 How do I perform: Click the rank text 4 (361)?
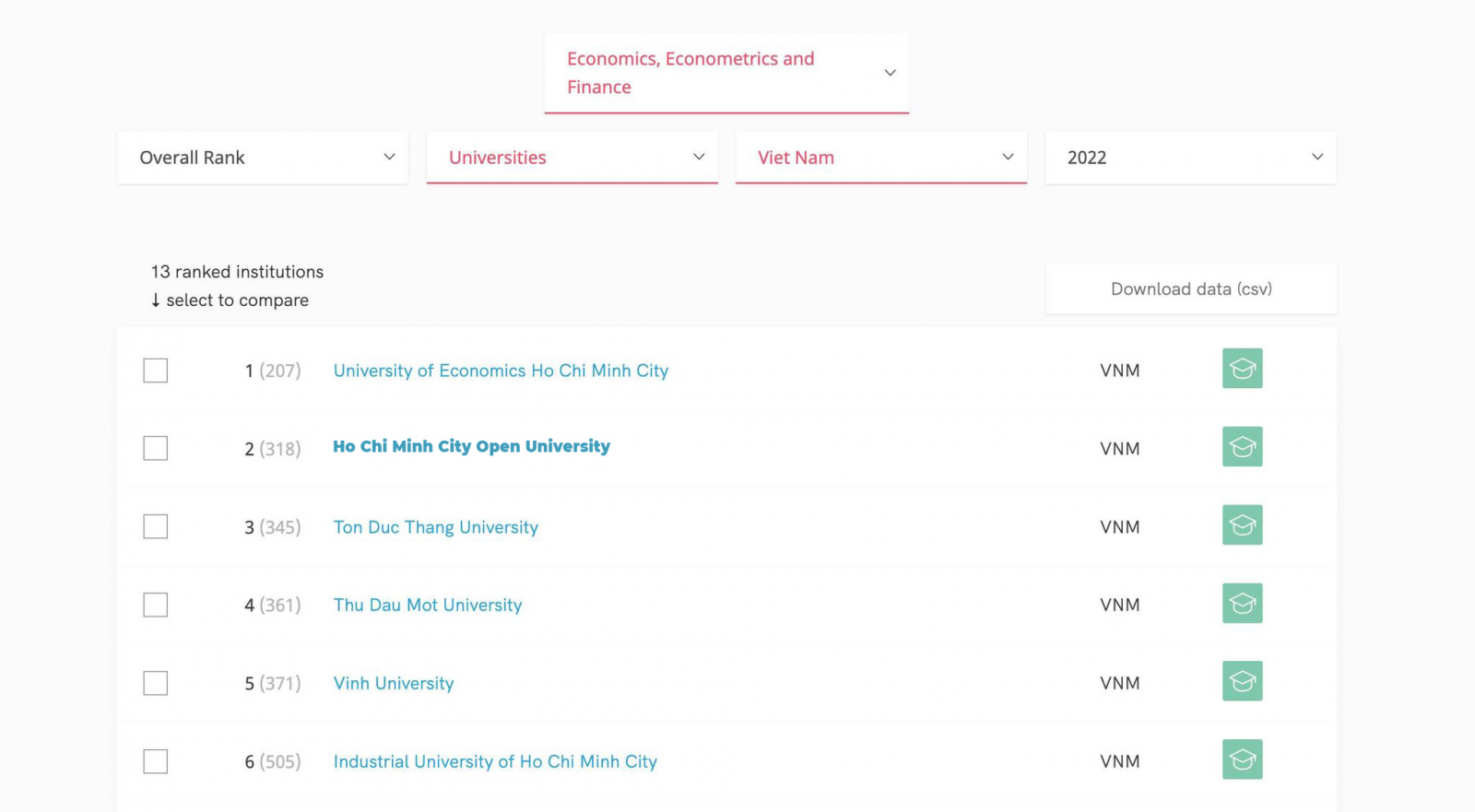(273, 606)
